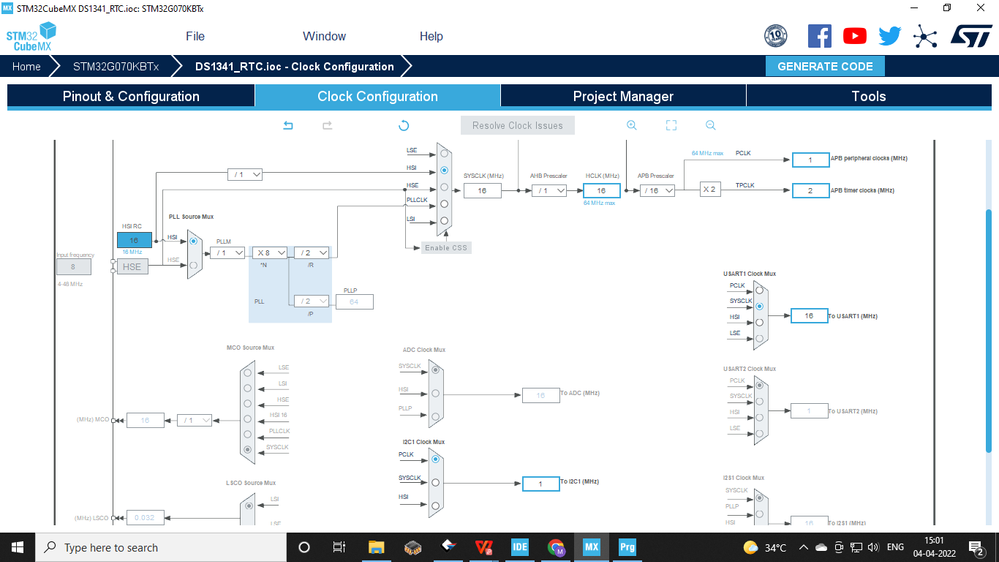Viewport: 999px width, 562px height.
Task: Select HSI in I2C1 Clock Mux
Action: click(436, 506)
